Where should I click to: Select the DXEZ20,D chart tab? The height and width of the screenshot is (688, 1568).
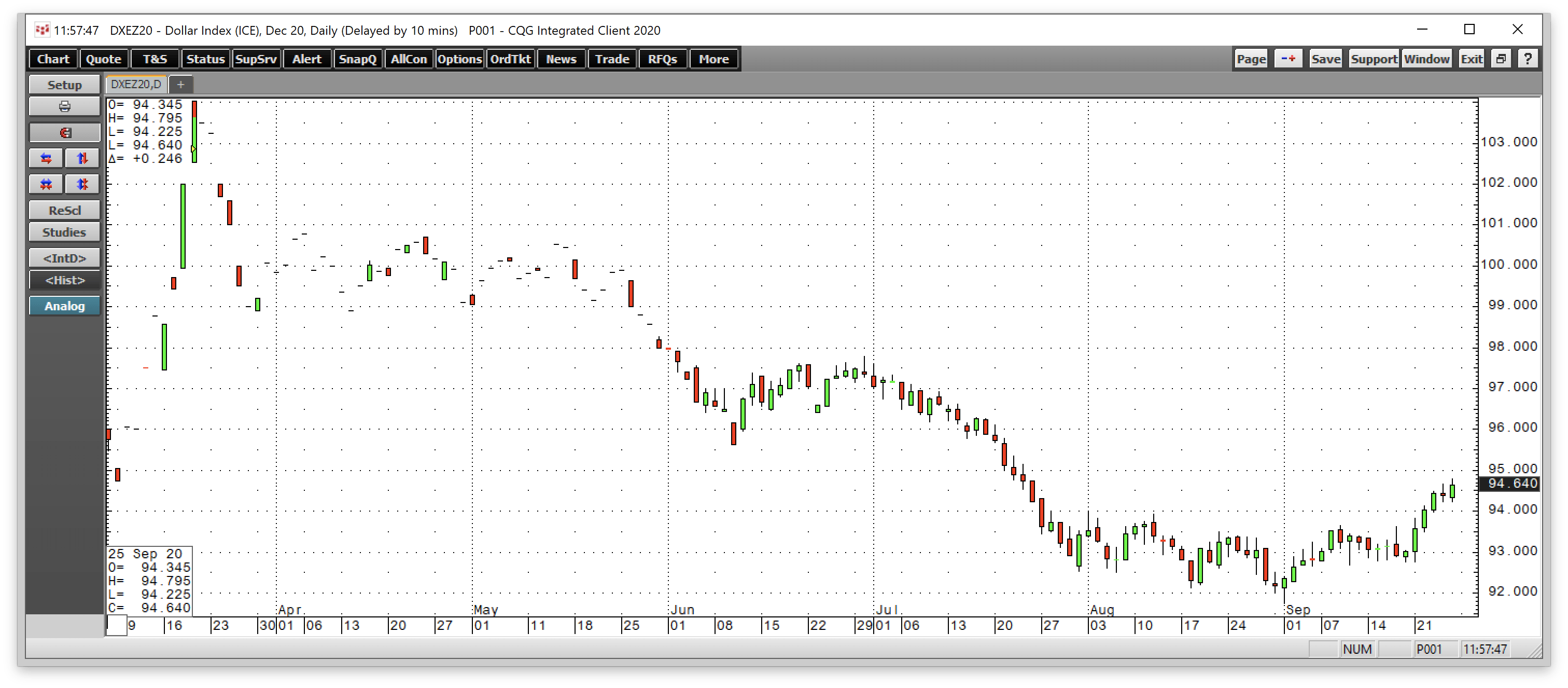136,85
